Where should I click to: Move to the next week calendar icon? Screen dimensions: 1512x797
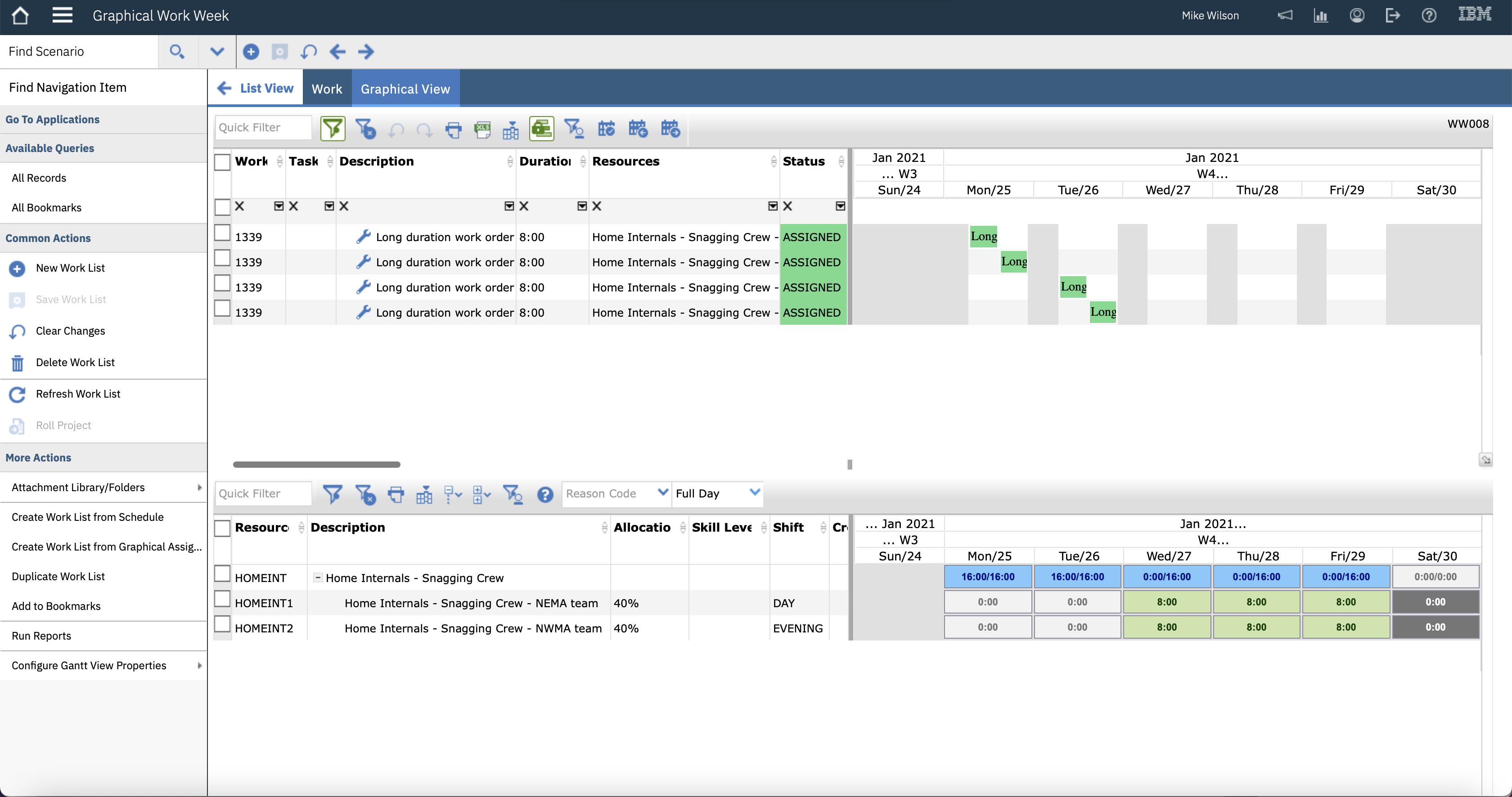670,129
